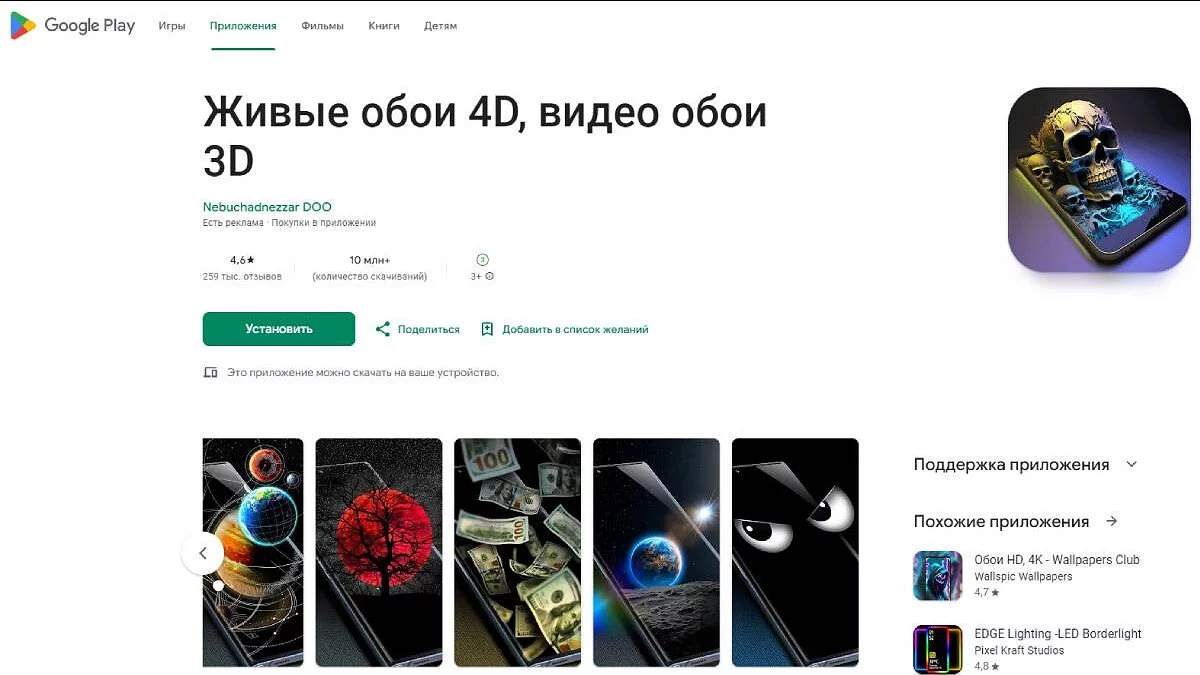Open the skull live wallpaper app icon

point(1099,180)
